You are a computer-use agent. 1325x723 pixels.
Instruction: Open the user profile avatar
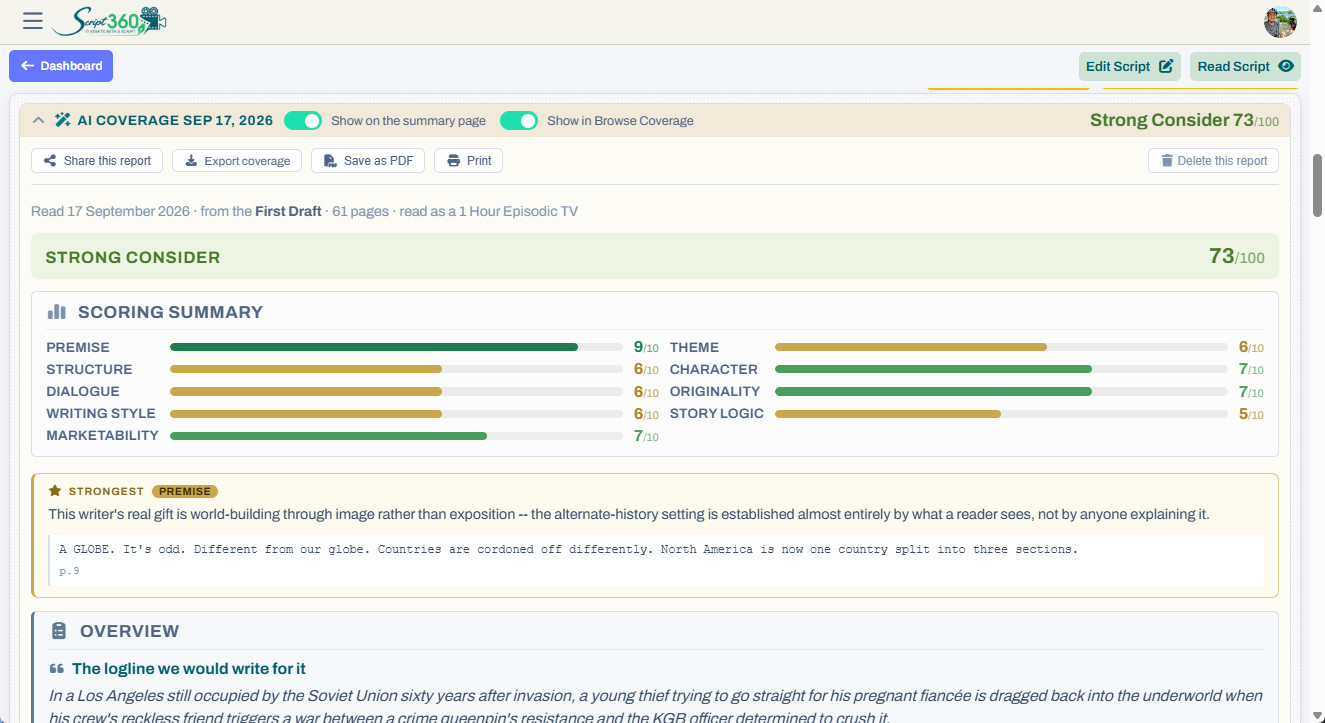click(x=1280, y=22)
